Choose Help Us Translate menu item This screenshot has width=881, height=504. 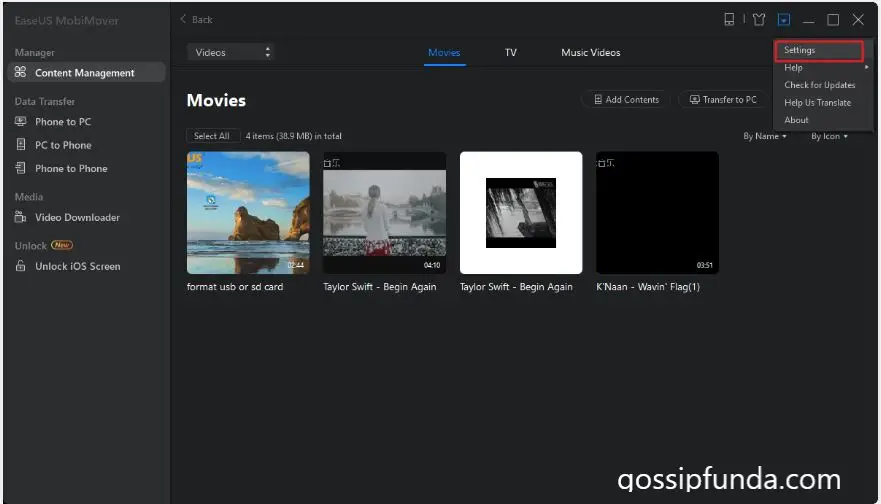coord(818,103)
